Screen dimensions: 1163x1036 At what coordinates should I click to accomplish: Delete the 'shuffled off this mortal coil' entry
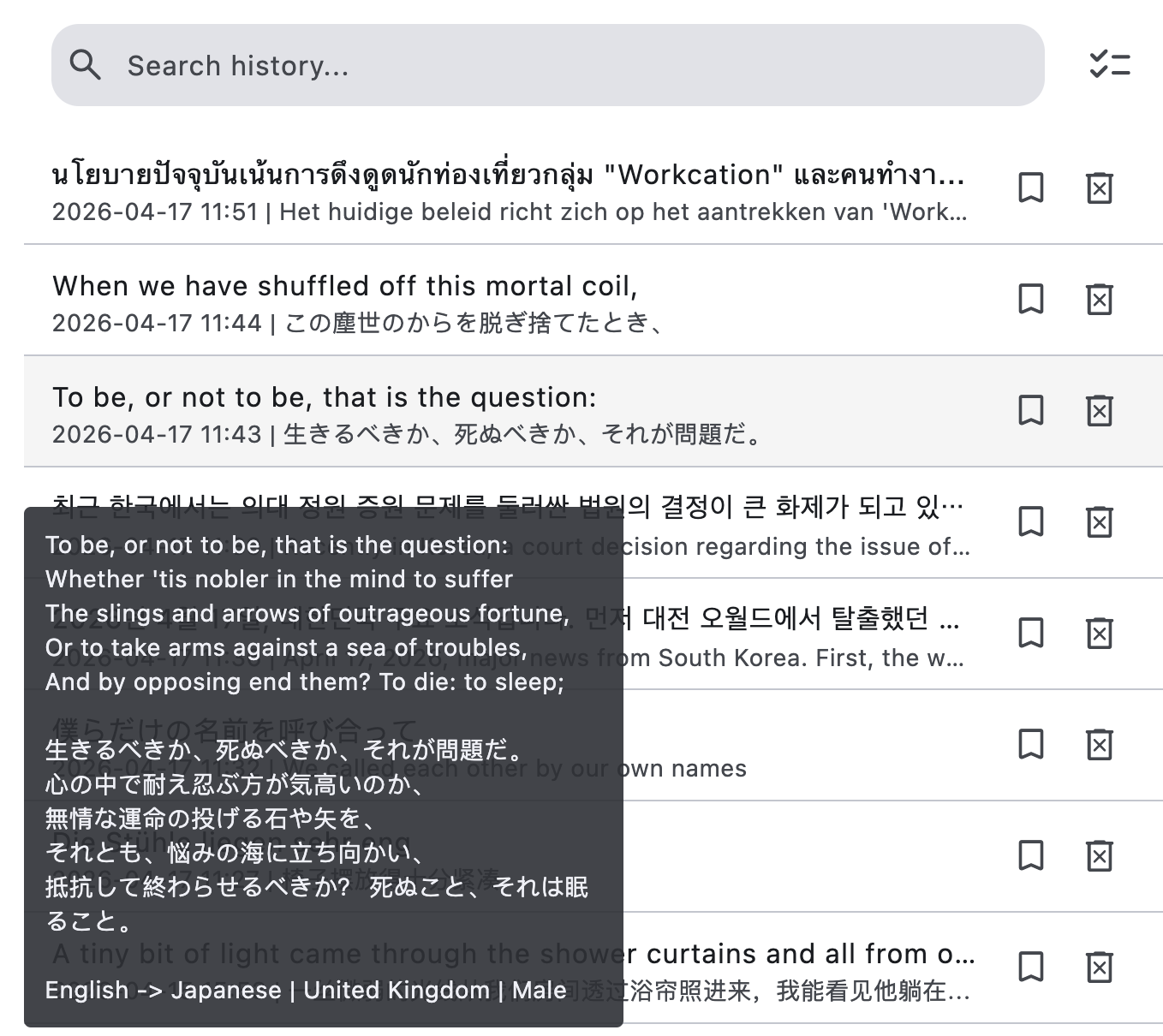[1100, 299]
